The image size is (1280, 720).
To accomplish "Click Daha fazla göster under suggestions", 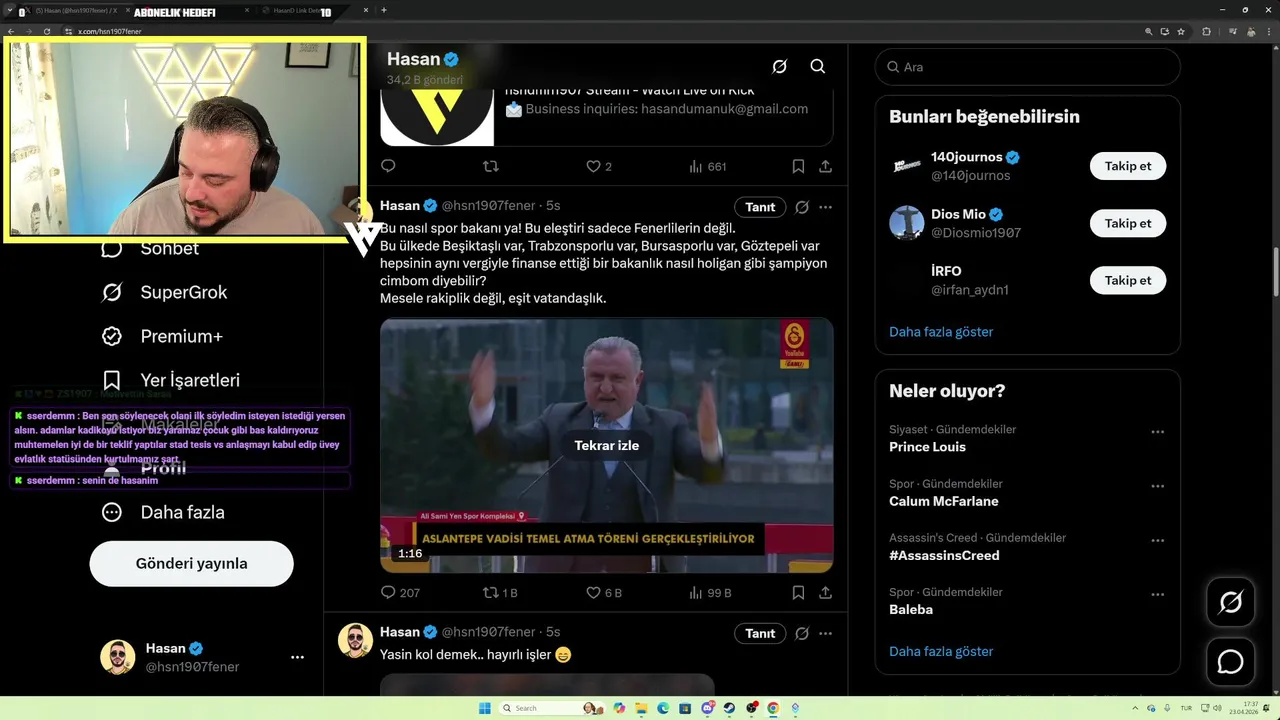I will point(941,331).
